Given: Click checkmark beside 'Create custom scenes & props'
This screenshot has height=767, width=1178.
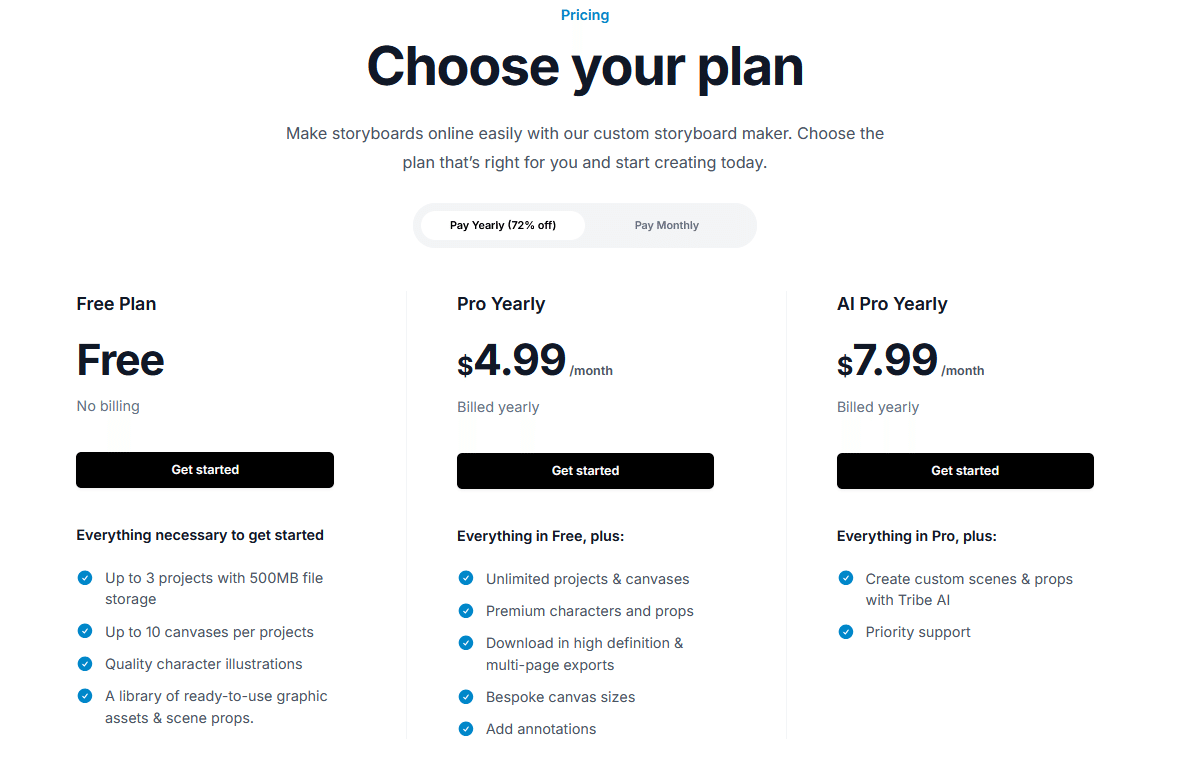Looking at the screenshot, I should click(x=846, y=578).
